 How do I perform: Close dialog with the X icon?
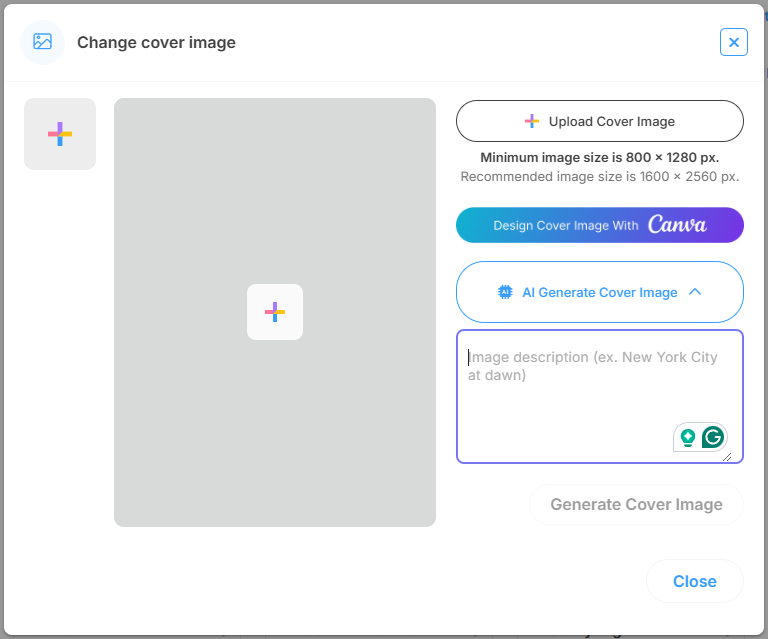pyautogui.click(x=733, y=42)
